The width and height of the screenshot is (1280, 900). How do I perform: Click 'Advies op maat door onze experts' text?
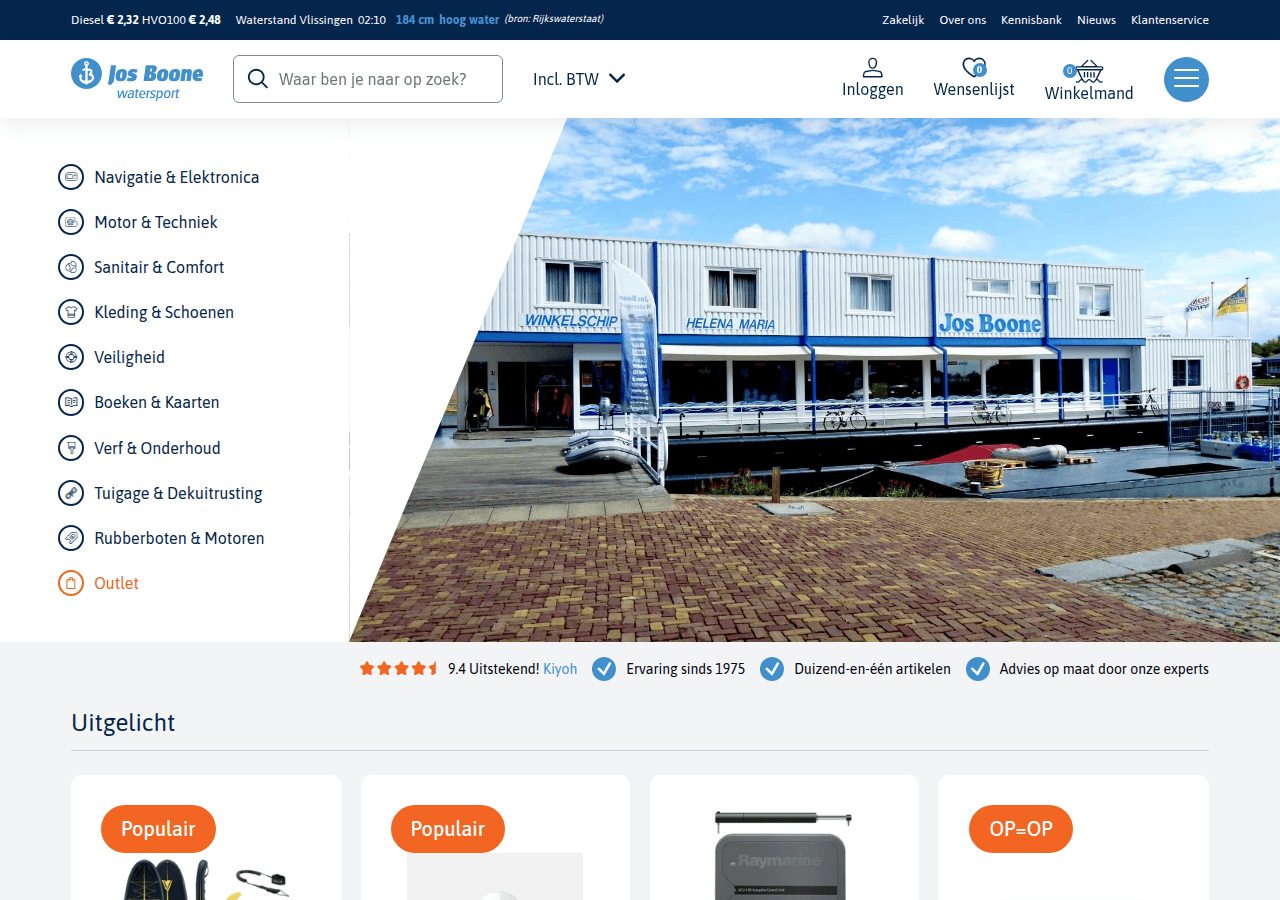(1104, 669)
